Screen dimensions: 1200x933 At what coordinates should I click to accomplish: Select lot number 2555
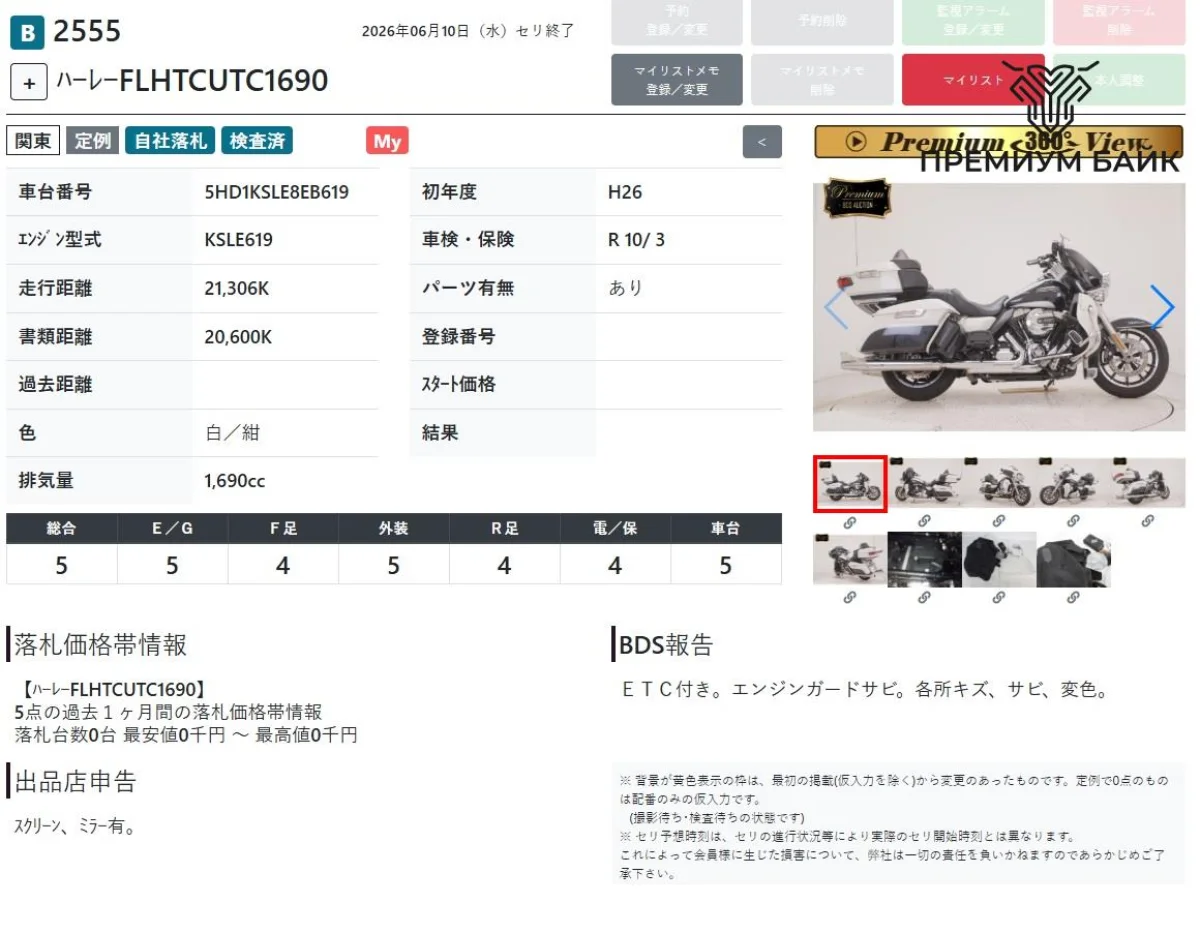pos(87,32)
